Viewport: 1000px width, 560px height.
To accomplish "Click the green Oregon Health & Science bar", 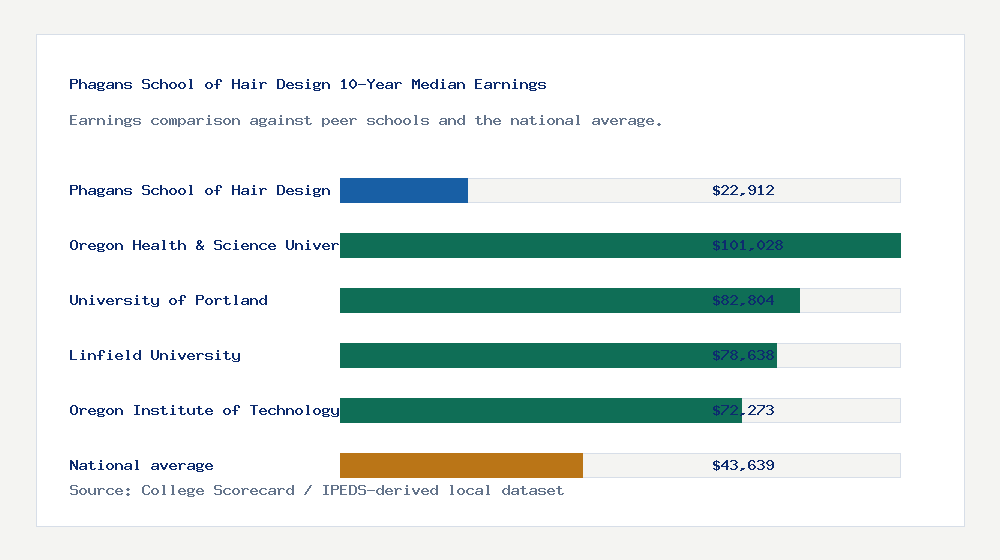I will pyautogui.click(x=621, y=246).
